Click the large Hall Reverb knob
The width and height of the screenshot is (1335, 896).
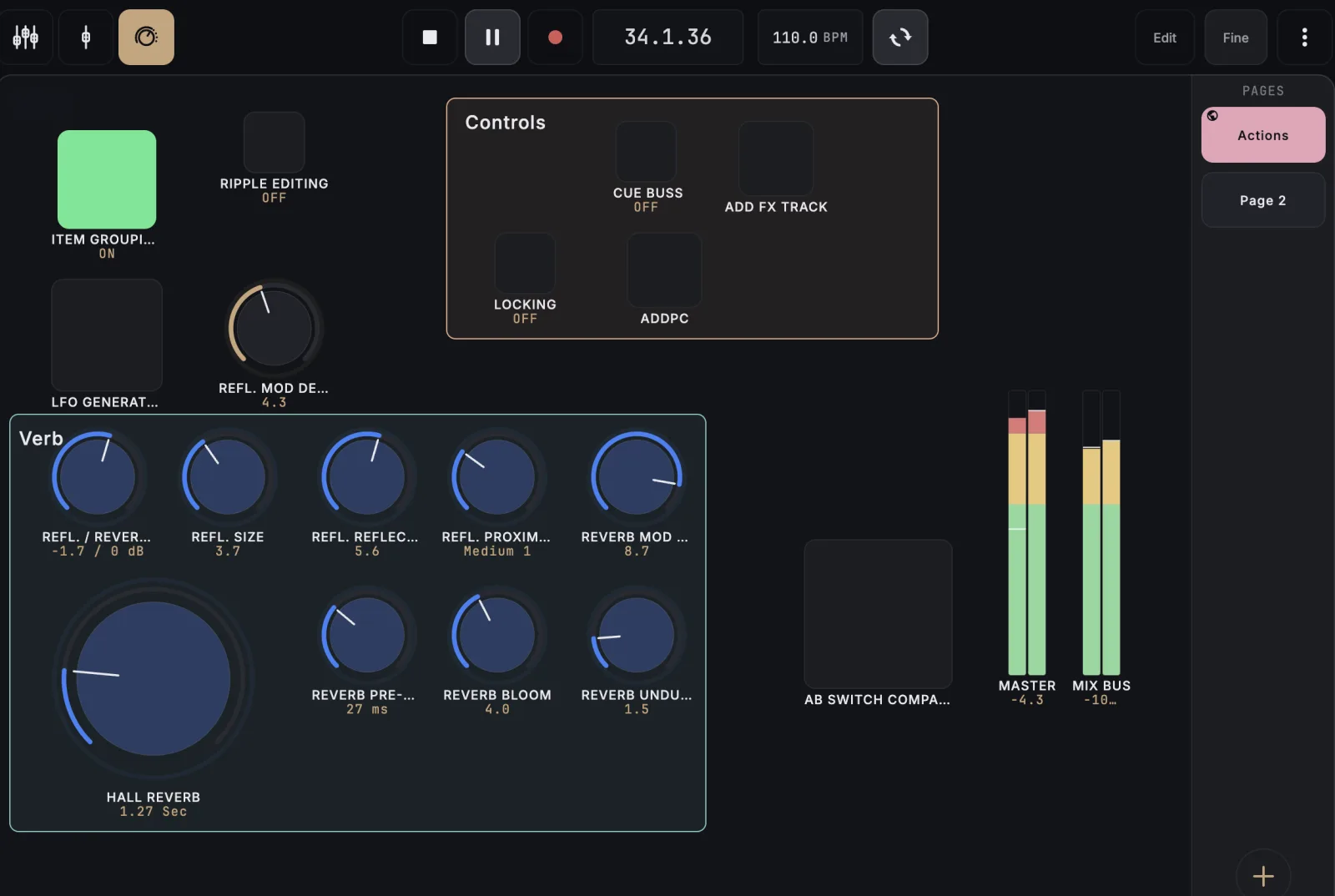153,678
